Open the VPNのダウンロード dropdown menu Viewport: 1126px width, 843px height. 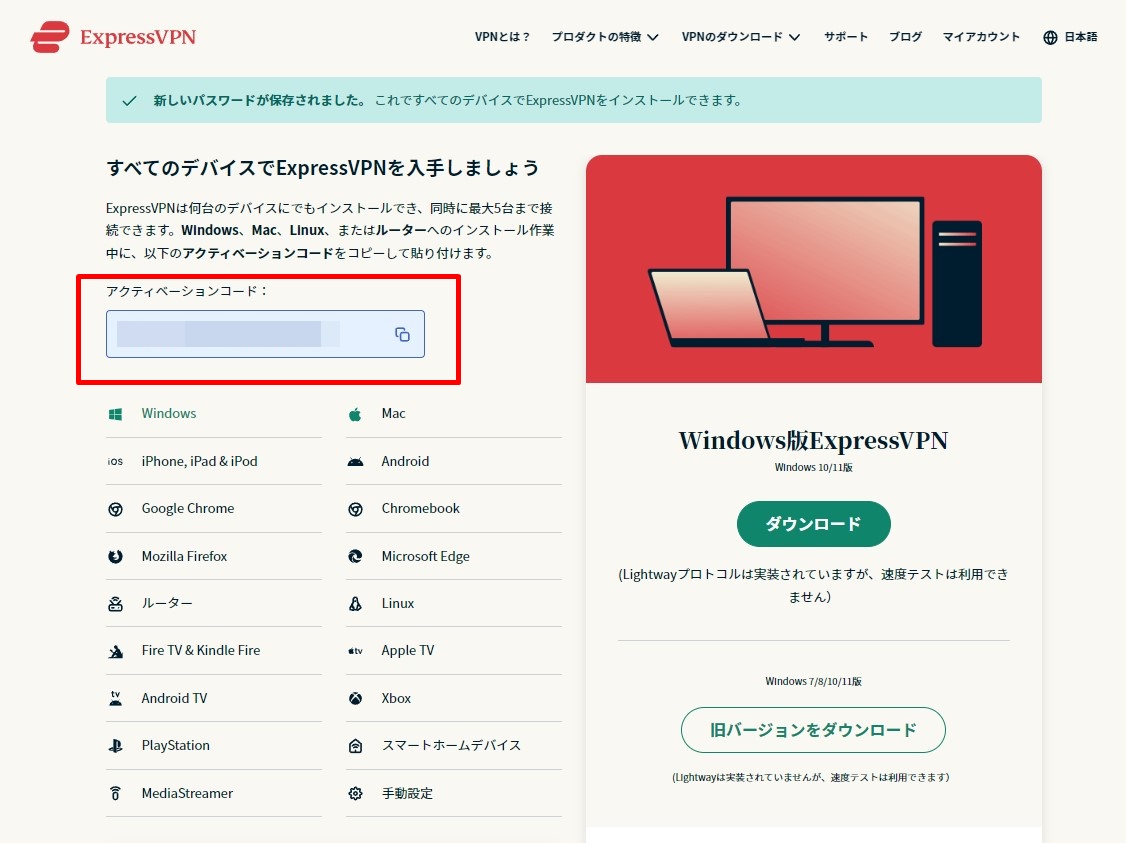point(734,36)
